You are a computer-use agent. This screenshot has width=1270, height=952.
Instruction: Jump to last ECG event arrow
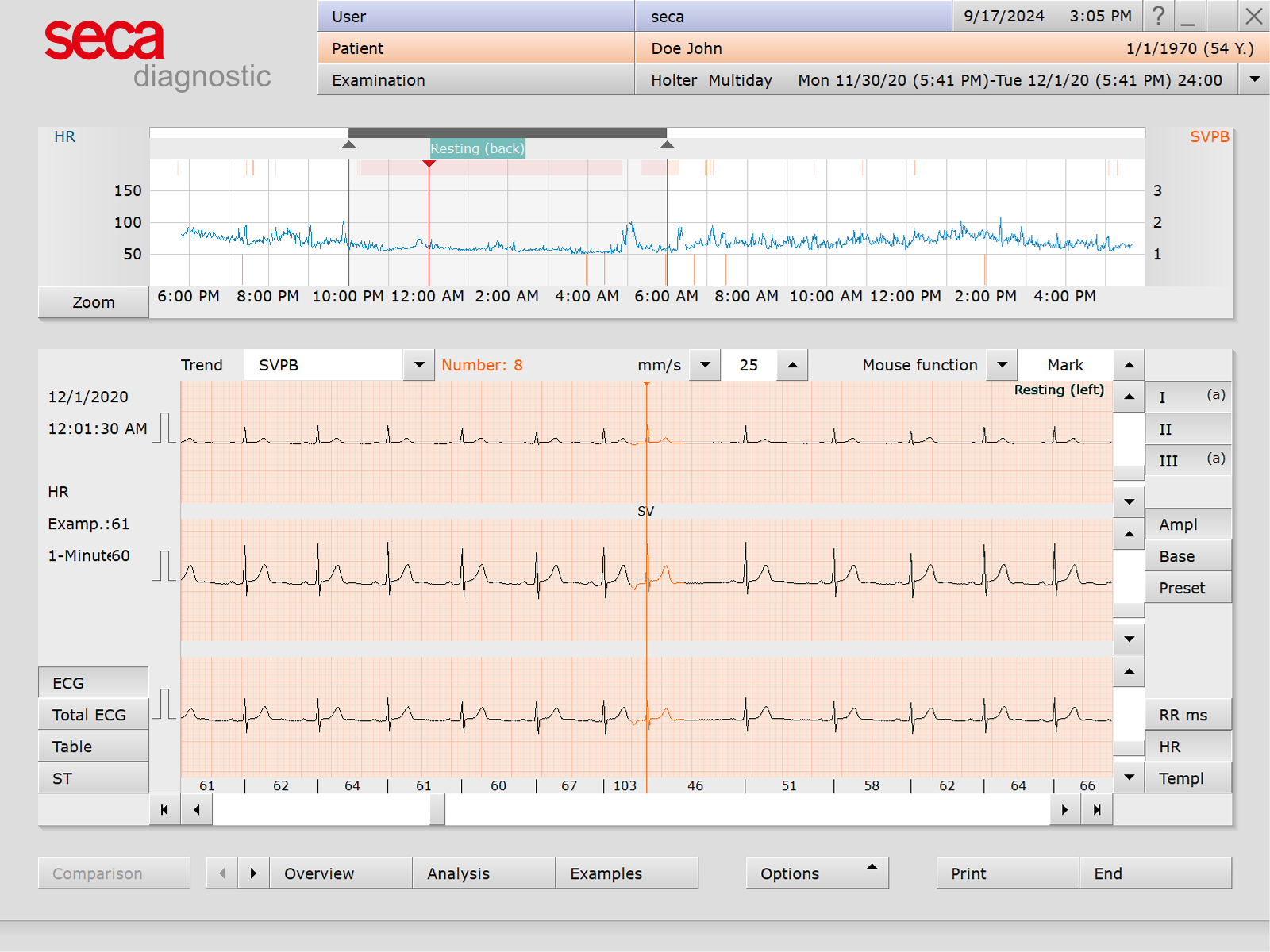pyautogui.click(x=1097, y=810)
